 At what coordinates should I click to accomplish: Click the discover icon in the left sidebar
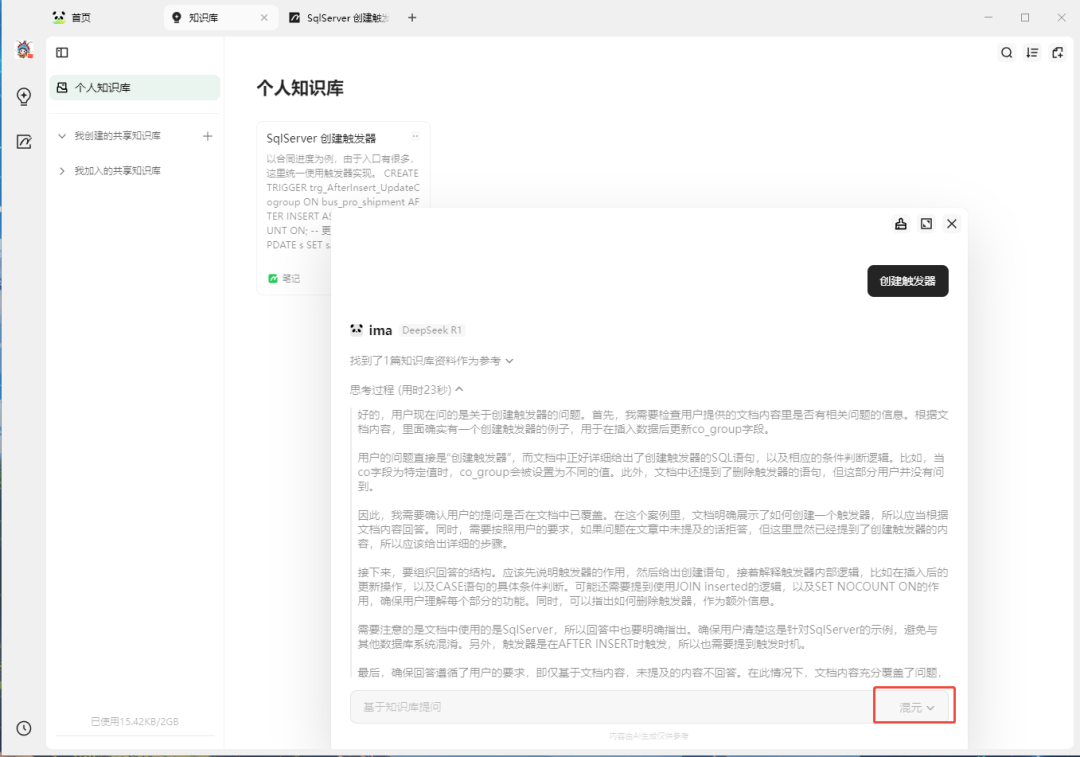pos(24,97)
